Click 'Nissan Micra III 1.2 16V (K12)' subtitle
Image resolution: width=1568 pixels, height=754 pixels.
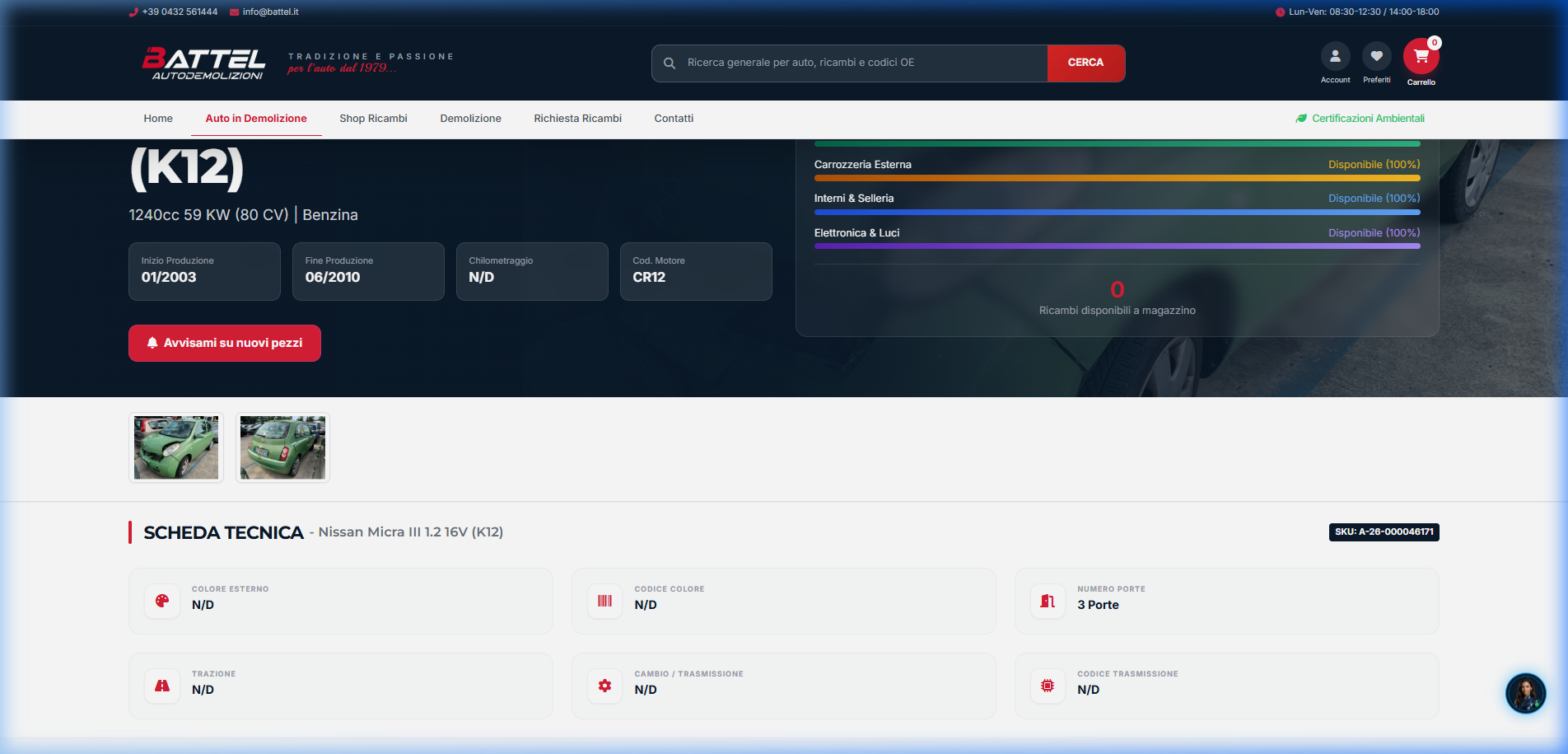point(411,532)
